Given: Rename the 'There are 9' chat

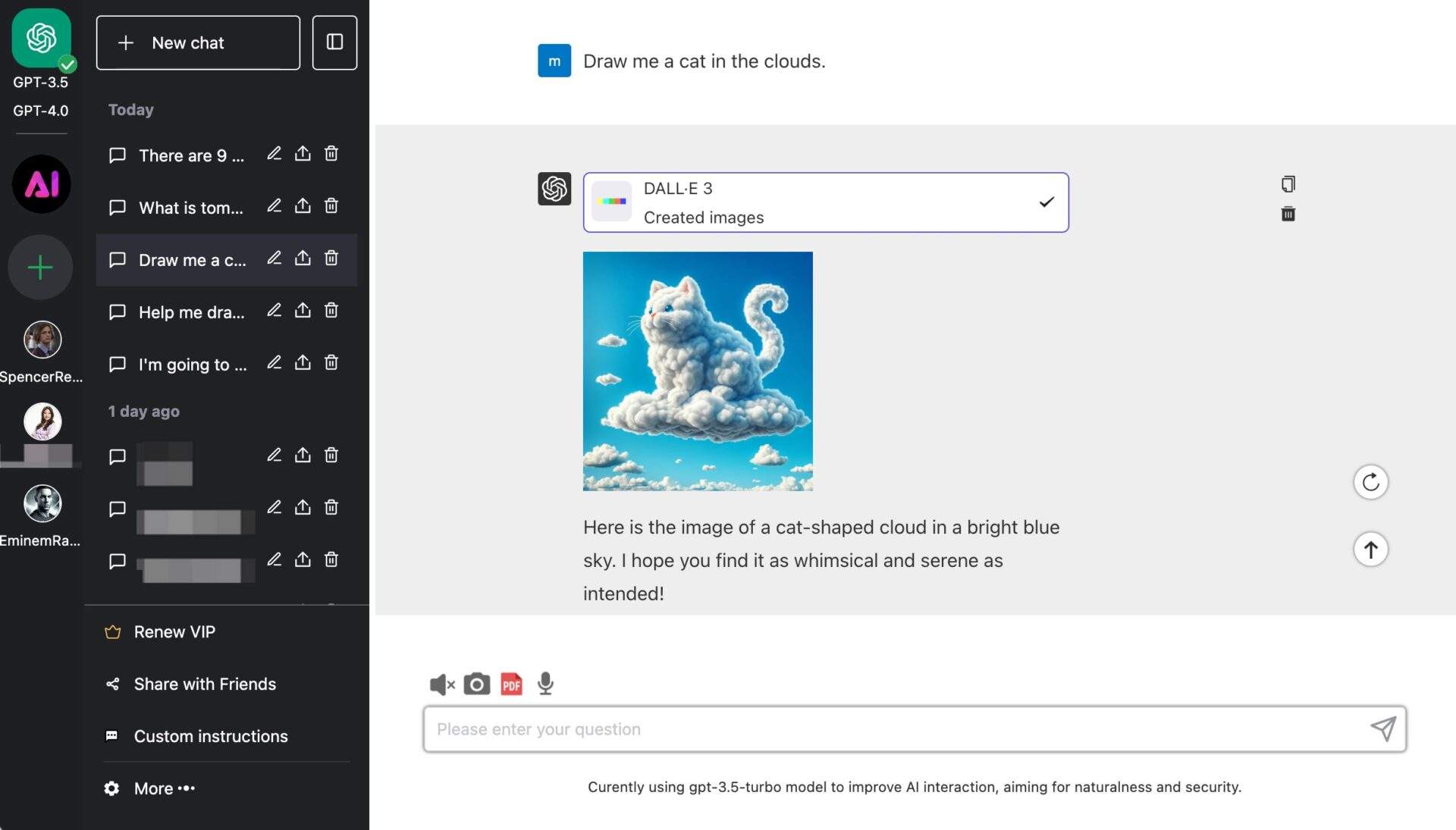Looking at the screenshot, I should click(x=275, y=154).
